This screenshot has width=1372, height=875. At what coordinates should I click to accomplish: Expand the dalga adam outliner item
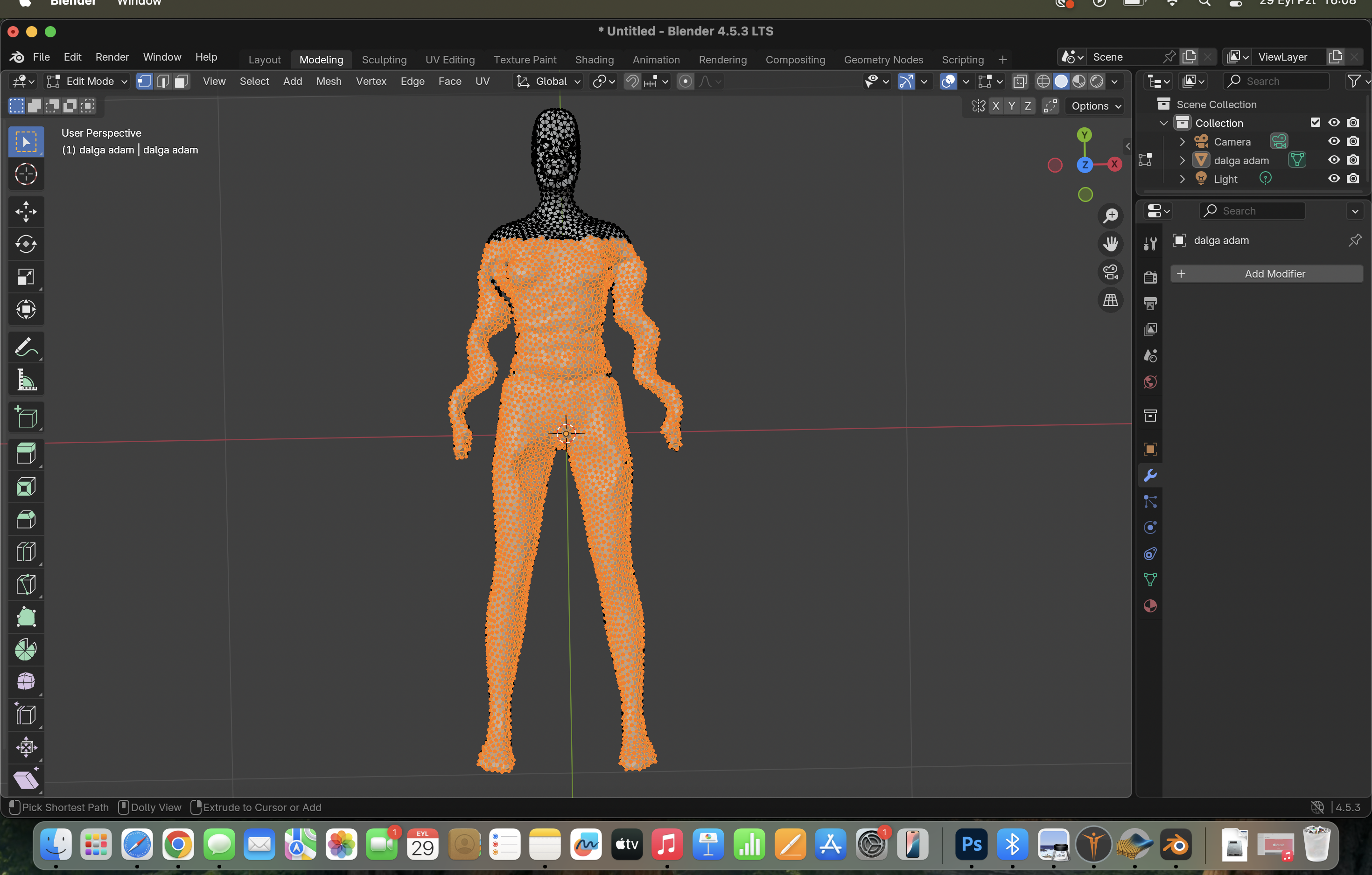click(x=1182, y=160)
